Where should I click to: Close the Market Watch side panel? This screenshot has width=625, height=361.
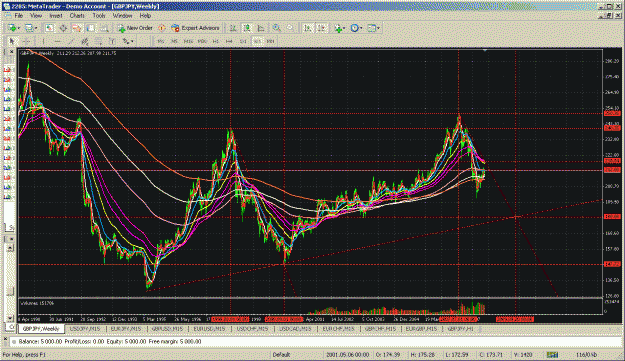[11, 52]
